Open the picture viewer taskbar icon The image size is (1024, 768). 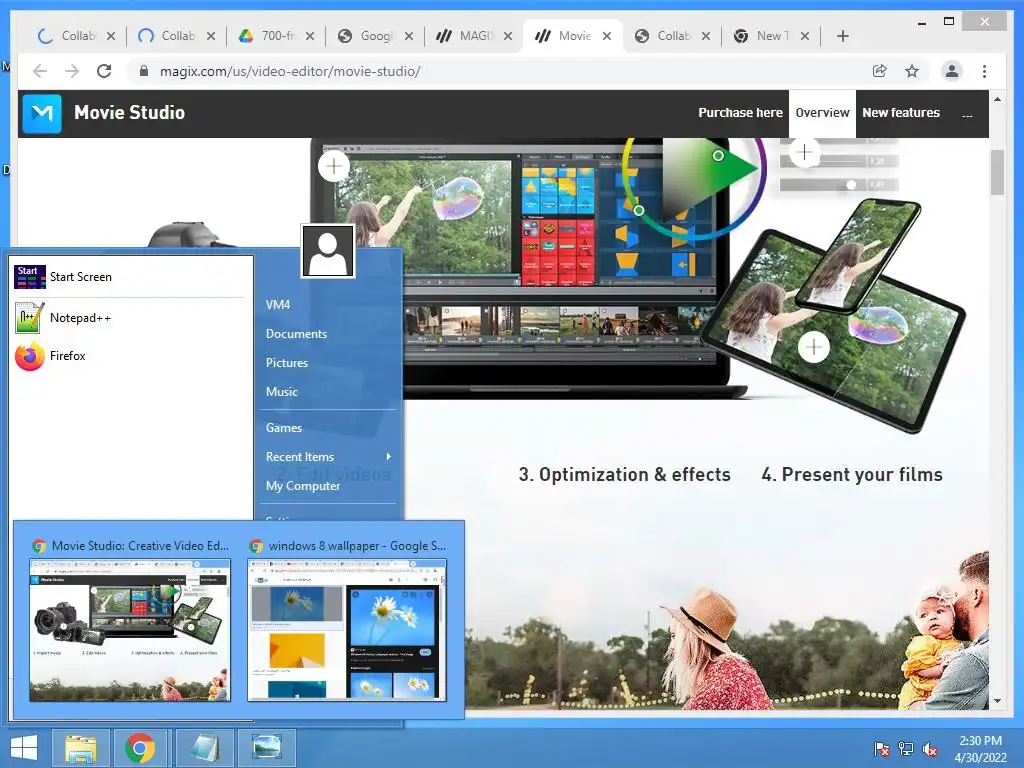(267, 748)
